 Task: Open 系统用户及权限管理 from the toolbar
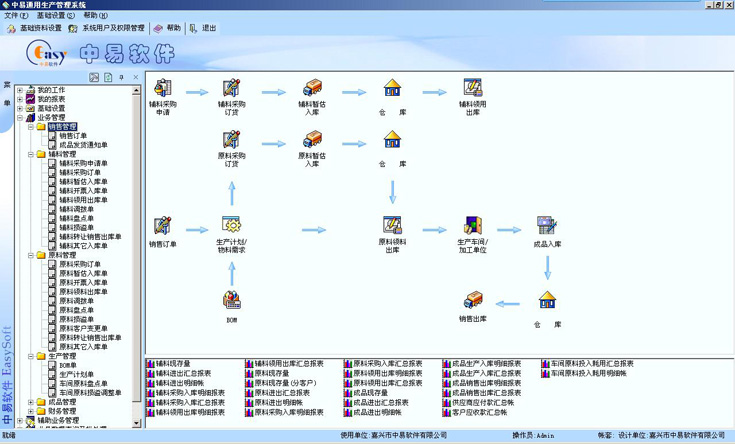tap(106, 29)
